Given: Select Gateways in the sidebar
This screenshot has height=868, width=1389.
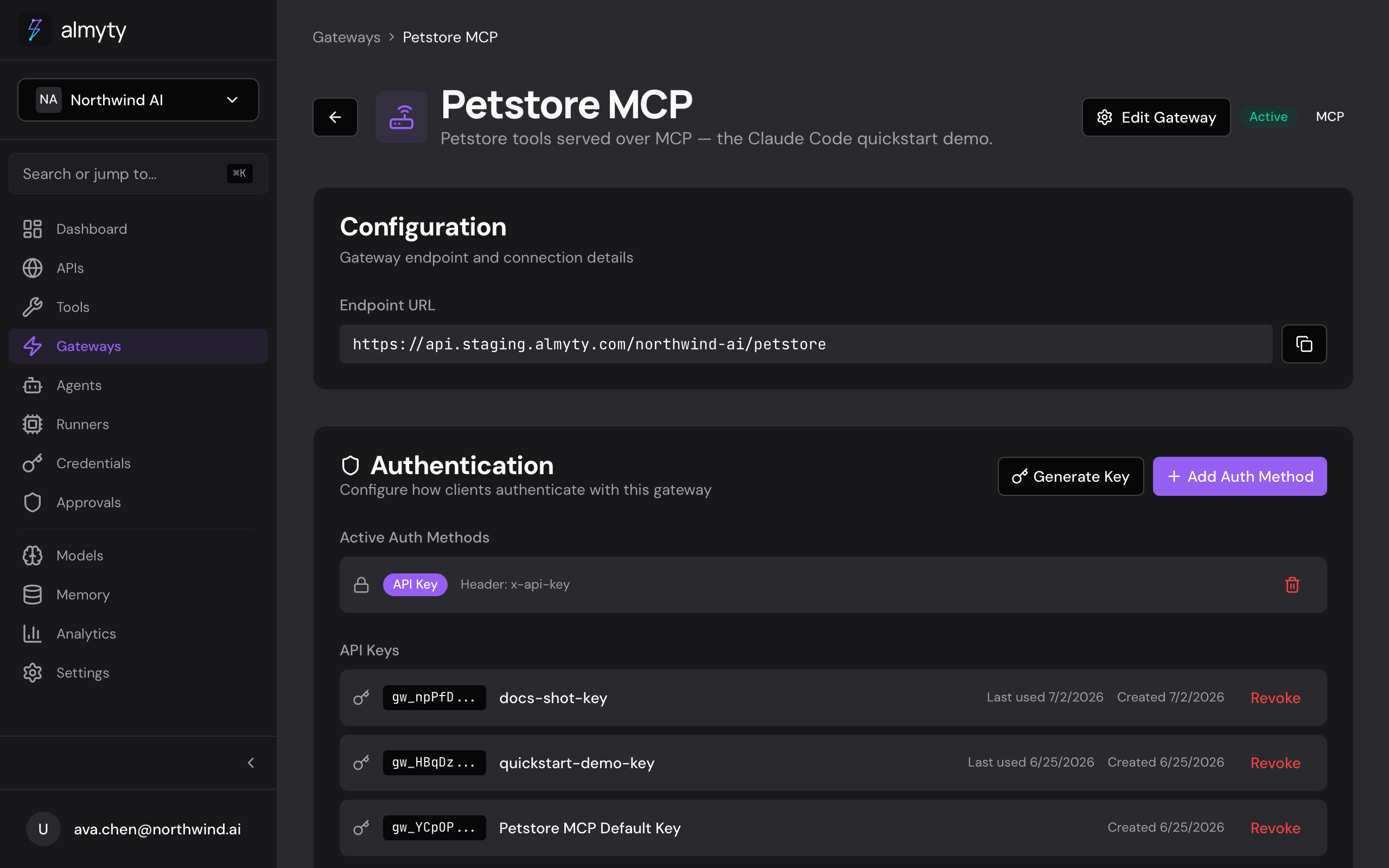Looking at the screenshot, I should (x=138, y=346).
